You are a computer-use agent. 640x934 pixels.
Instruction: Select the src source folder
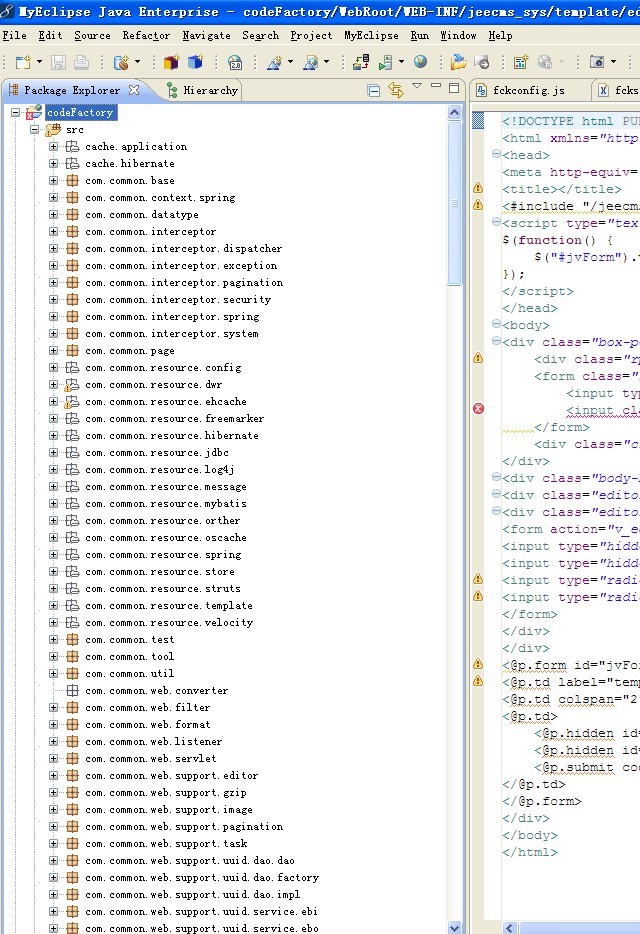pyautogui.click(x=74, y=129)
